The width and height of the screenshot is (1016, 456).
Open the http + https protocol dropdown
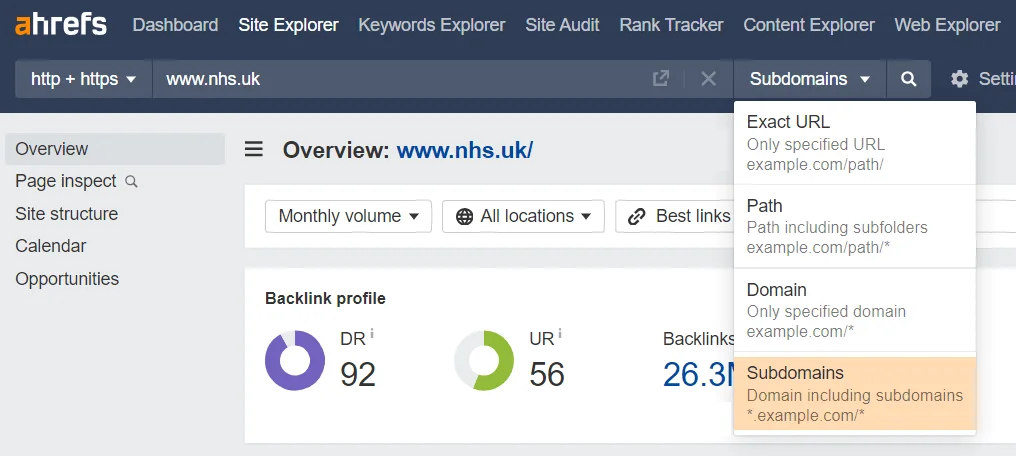84,79
